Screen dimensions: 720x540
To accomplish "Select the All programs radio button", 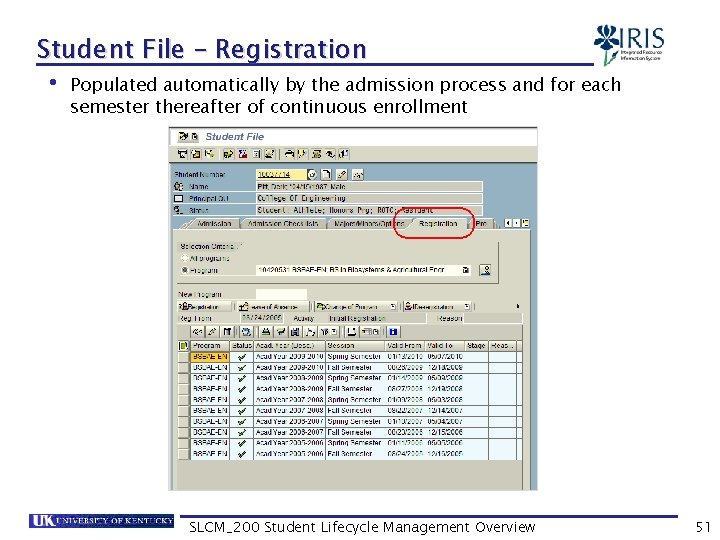I will coord(185,258).
